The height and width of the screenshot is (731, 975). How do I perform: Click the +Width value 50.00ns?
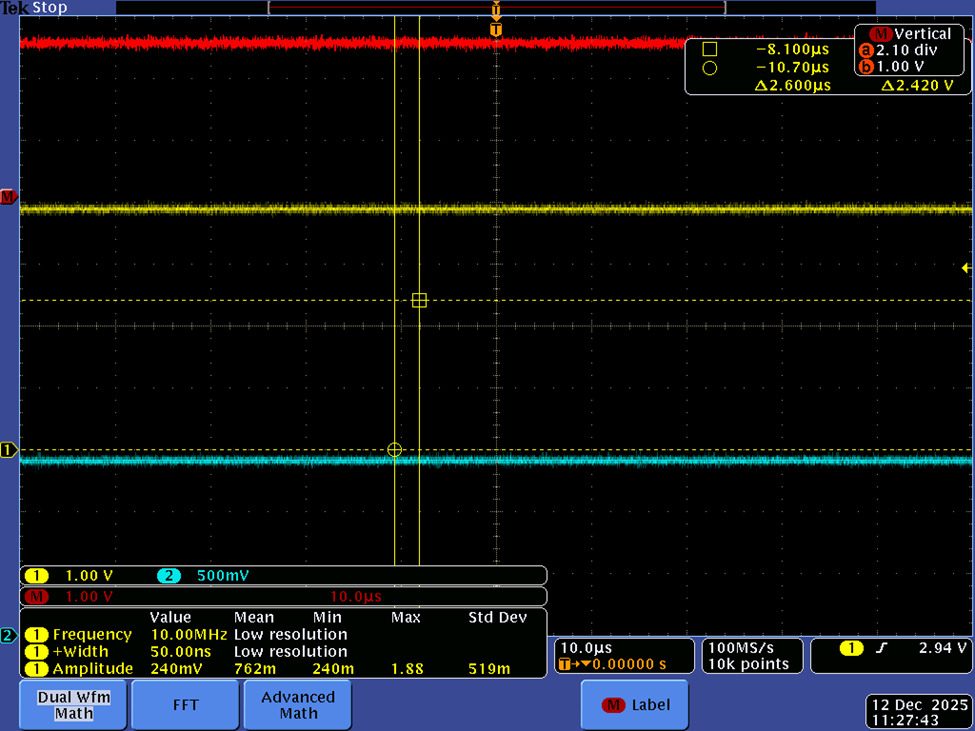pyautogui.click(x=180, y=651)
